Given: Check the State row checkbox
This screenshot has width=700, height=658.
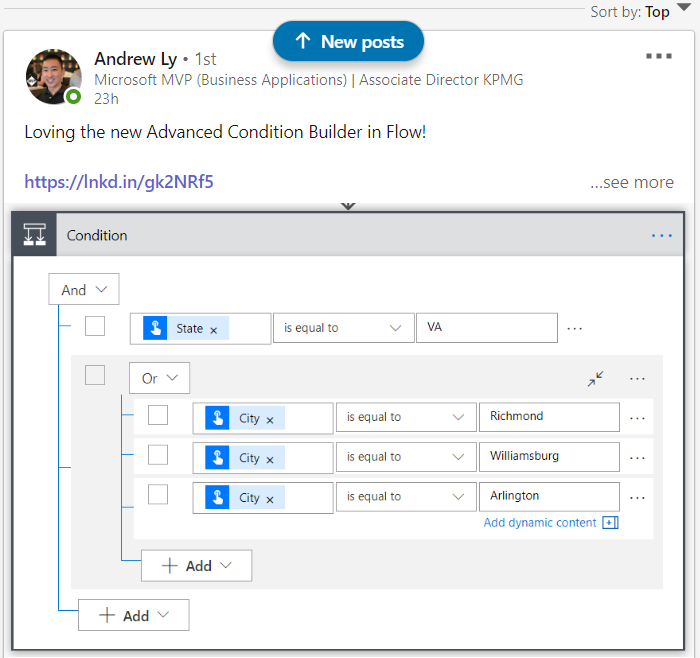Looking at the screenshot, I should [x=95, y=326].
